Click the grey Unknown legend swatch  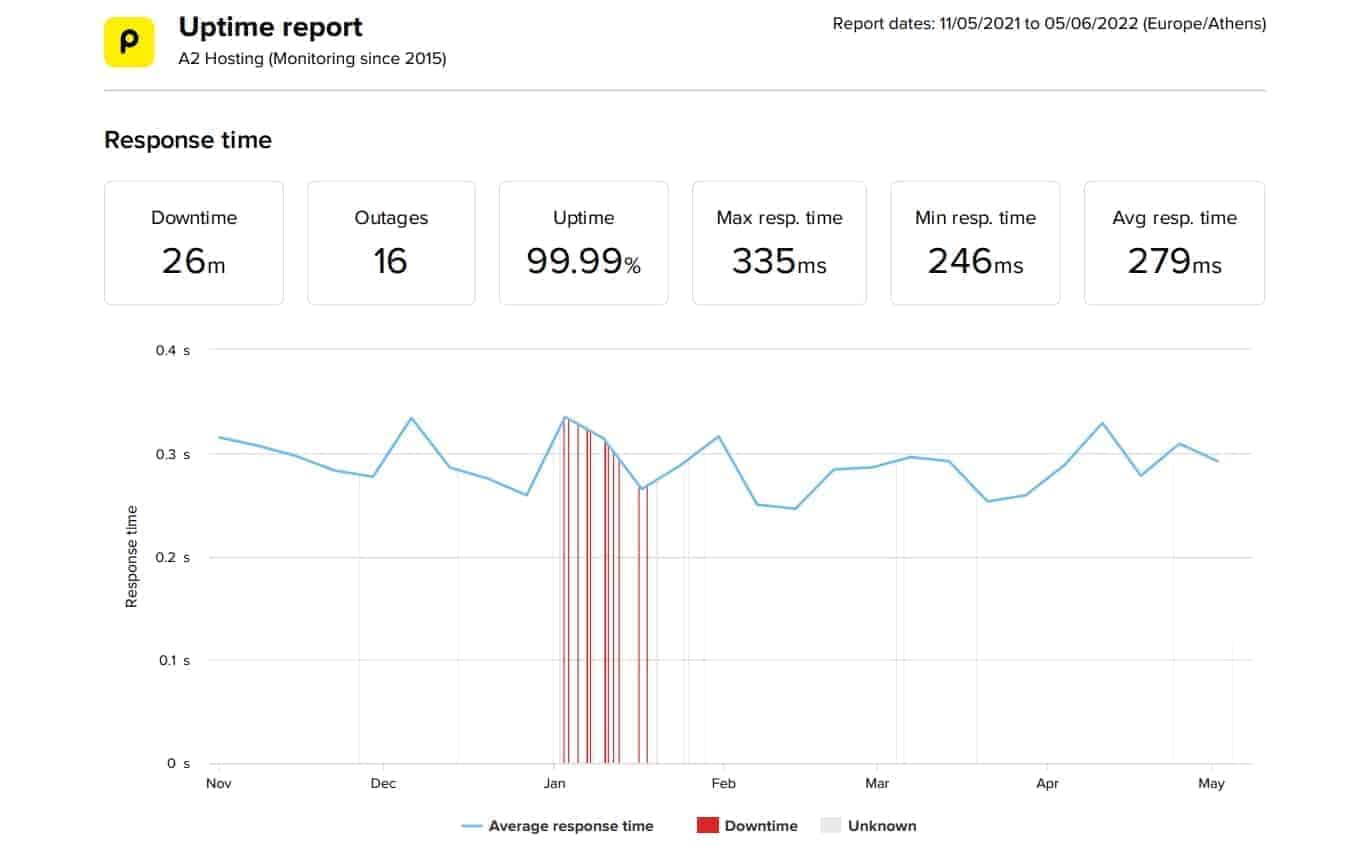click(832, 826)
